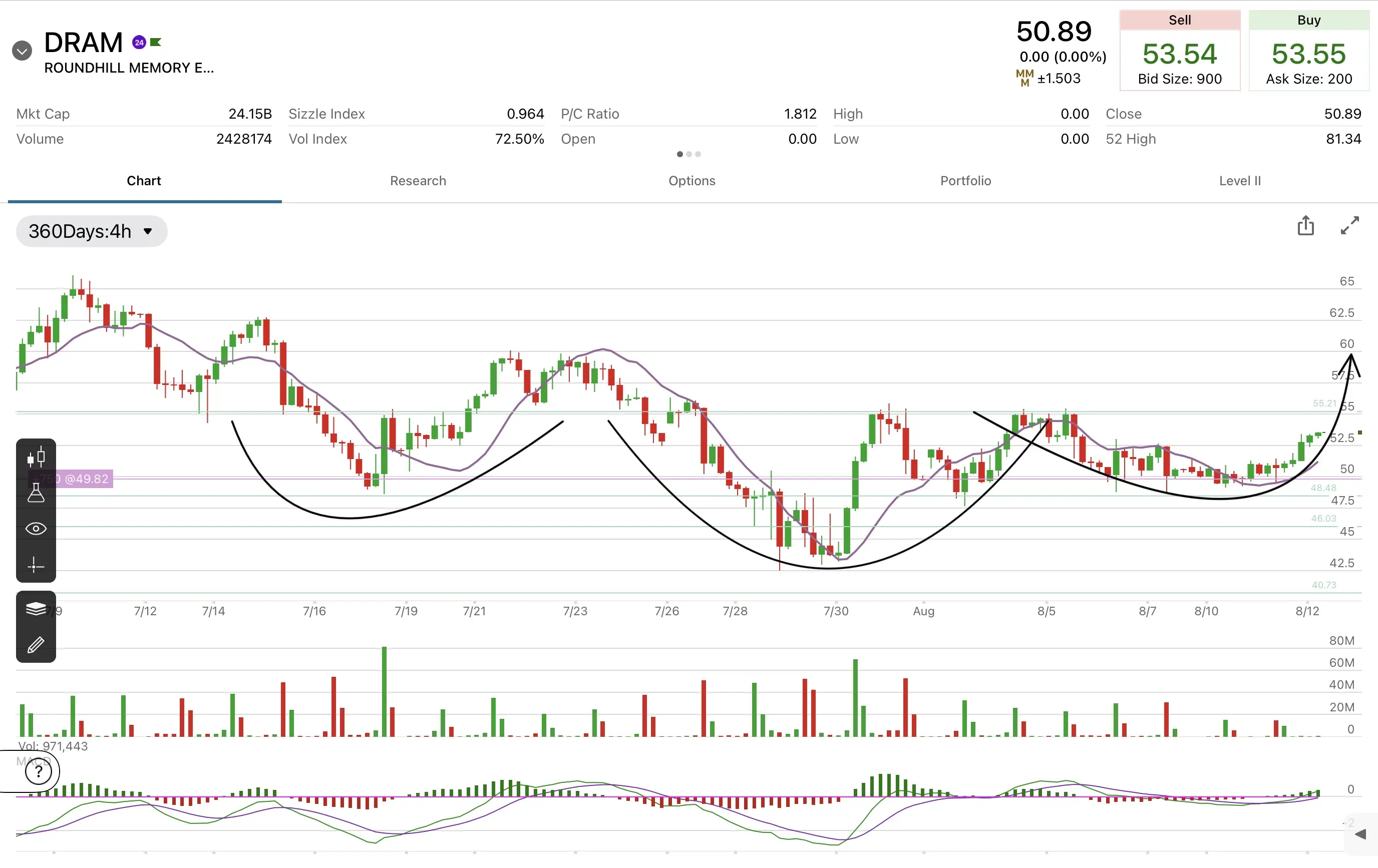Open the chart style candlestick icon
Viewport: 1378px width, 868px height.
(36, 457)
